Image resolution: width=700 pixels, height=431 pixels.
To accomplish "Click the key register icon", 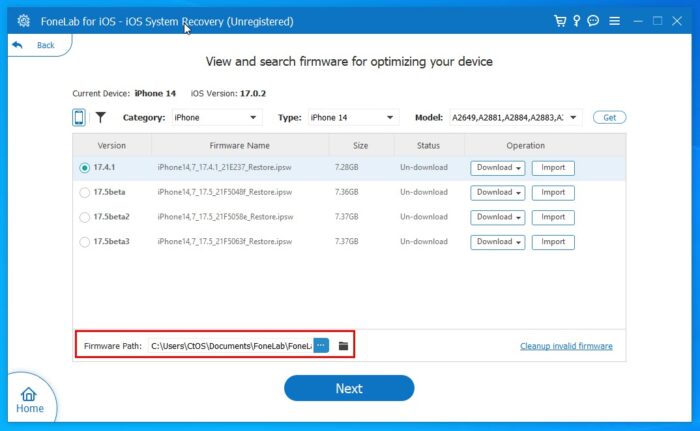I will pos(576,21).
